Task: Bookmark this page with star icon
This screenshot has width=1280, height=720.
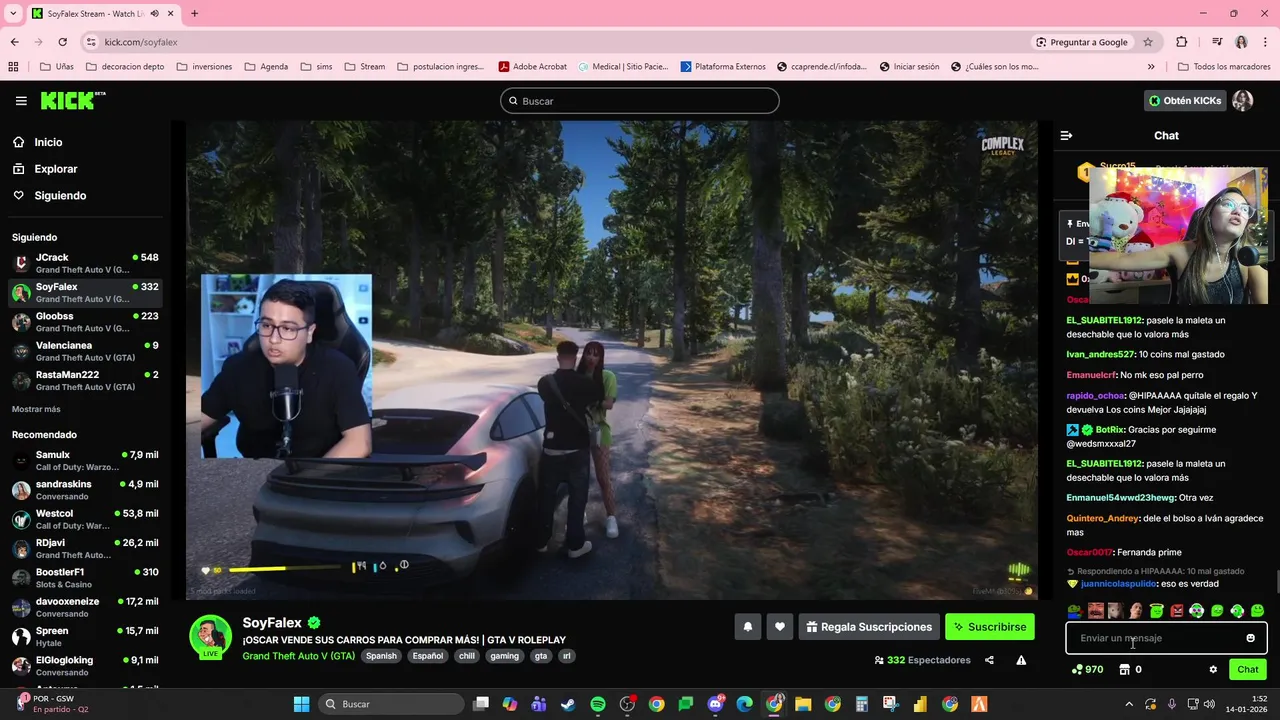Action: (1148, 42)
